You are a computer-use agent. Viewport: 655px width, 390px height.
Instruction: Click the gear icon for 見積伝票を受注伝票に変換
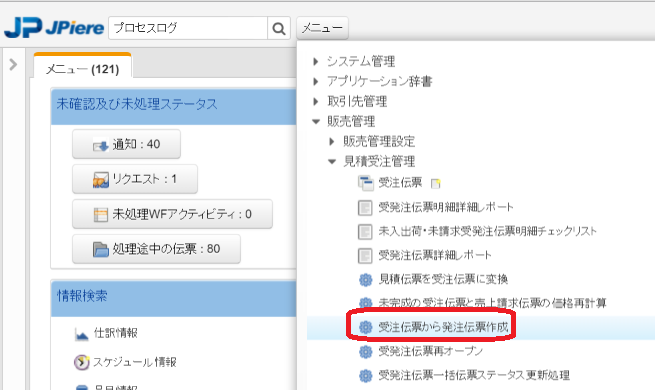366,280
